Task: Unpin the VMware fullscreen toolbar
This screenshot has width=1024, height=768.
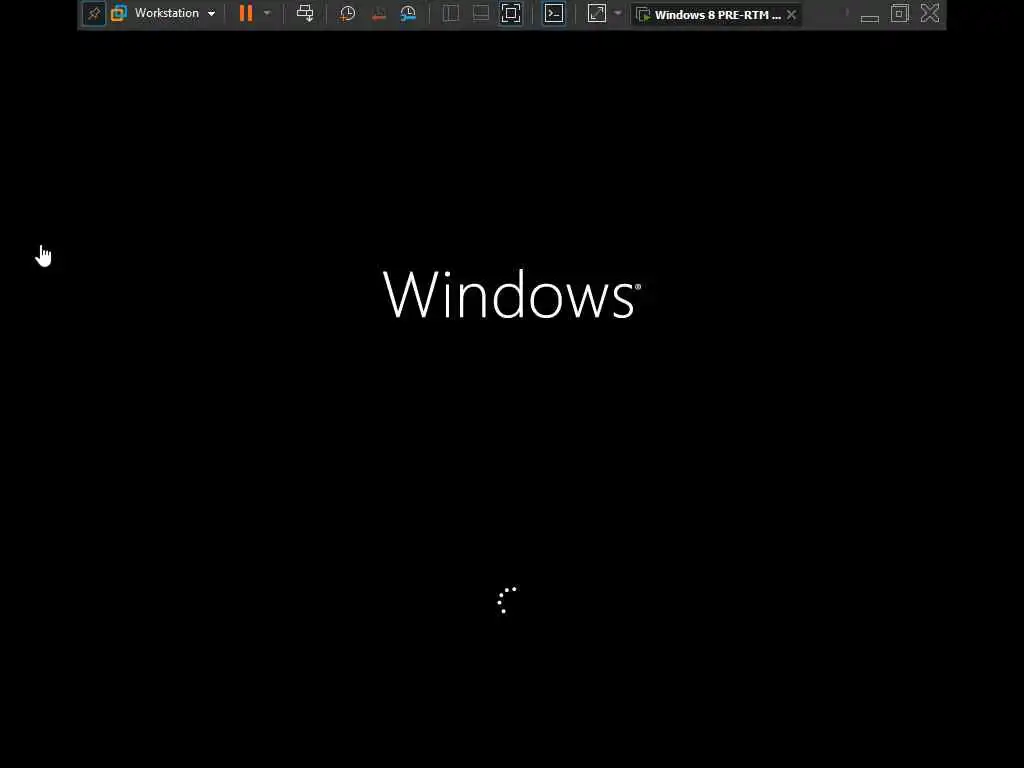Action: [x=94, y=14]
